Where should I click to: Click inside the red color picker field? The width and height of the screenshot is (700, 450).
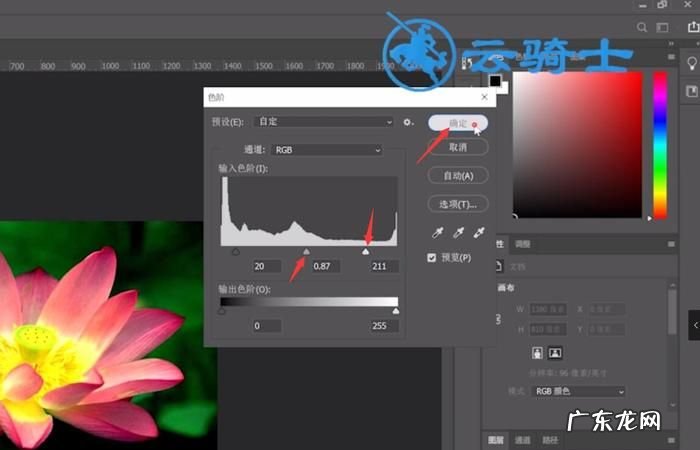(577, 145)
